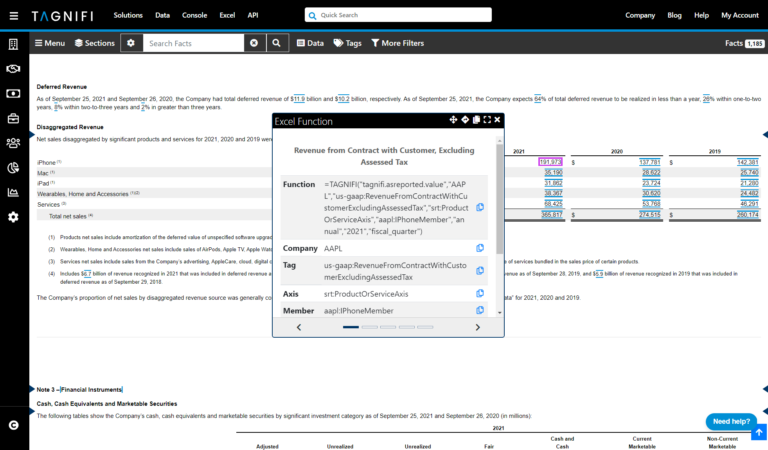
Task: Click the move icon in Excel Function header
Action: [453, 119]
